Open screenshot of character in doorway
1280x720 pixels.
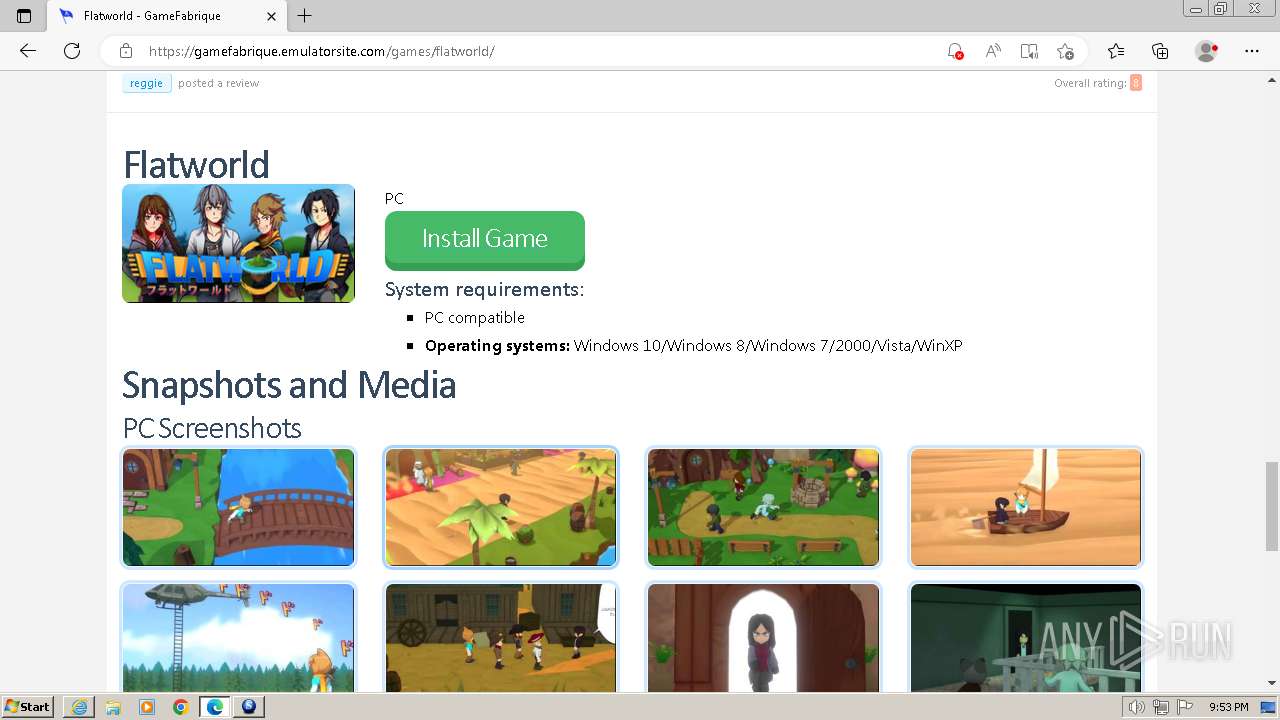click(763, 637)
